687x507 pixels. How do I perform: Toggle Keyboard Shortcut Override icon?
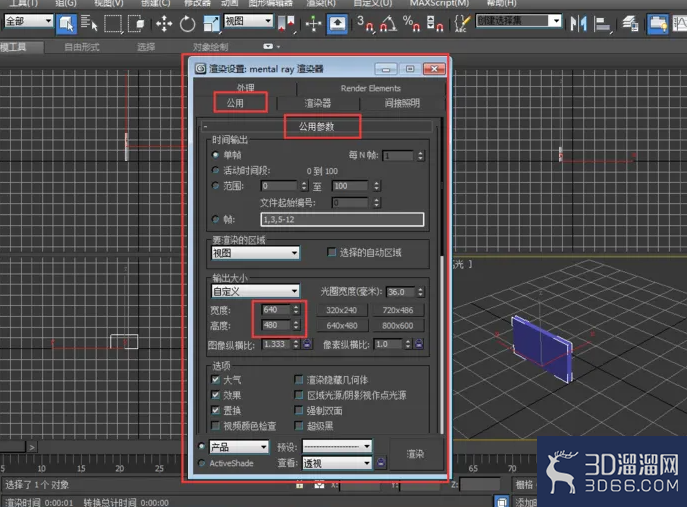pos(337,23)
